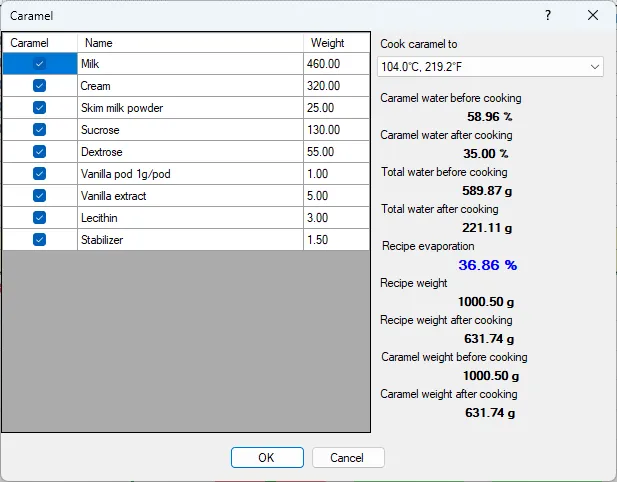Toggle the Vanilla pod 1g/pod checkbox
The image size is (617, 482).
(x=39, y=174)
